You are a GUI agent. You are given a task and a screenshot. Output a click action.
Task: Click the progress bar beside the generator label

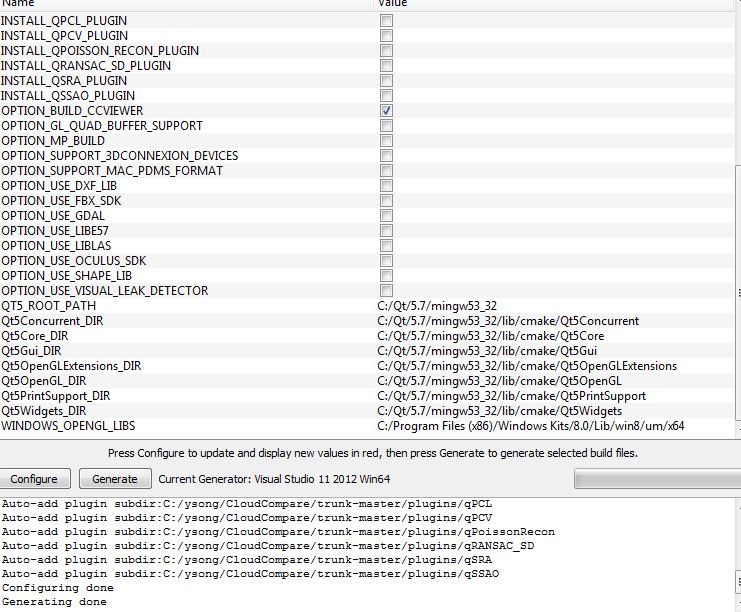click(x=657, y=479)
